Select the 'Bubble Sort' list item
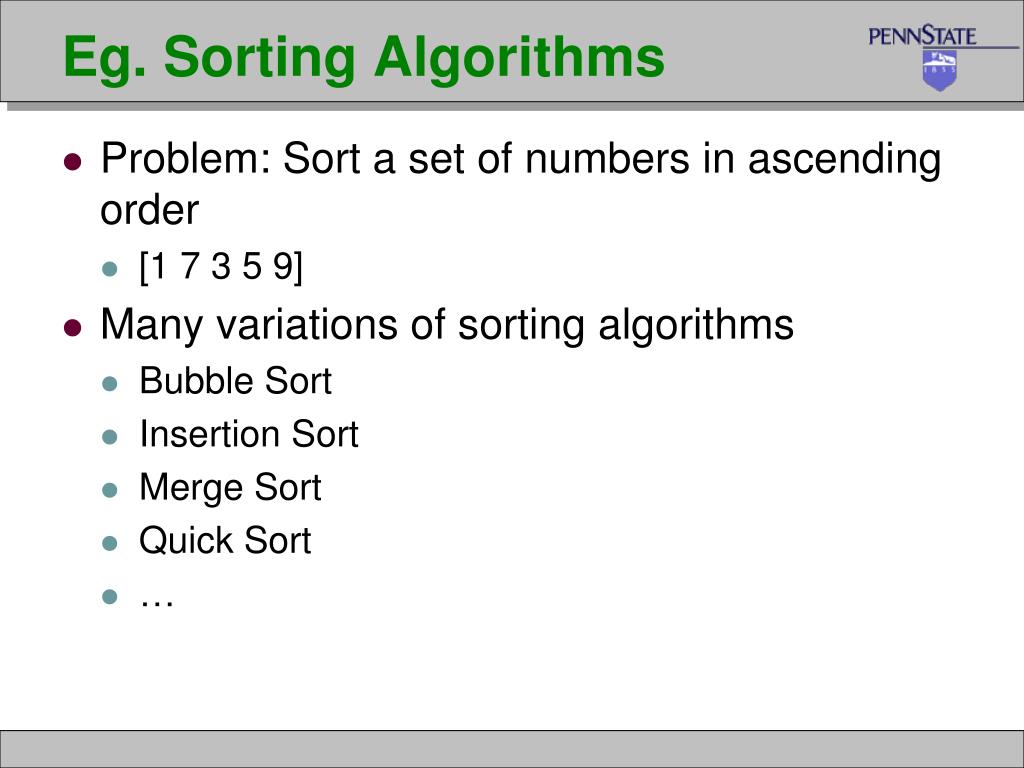The height and width of the screenshot is (768, 1024). point(236,380)
